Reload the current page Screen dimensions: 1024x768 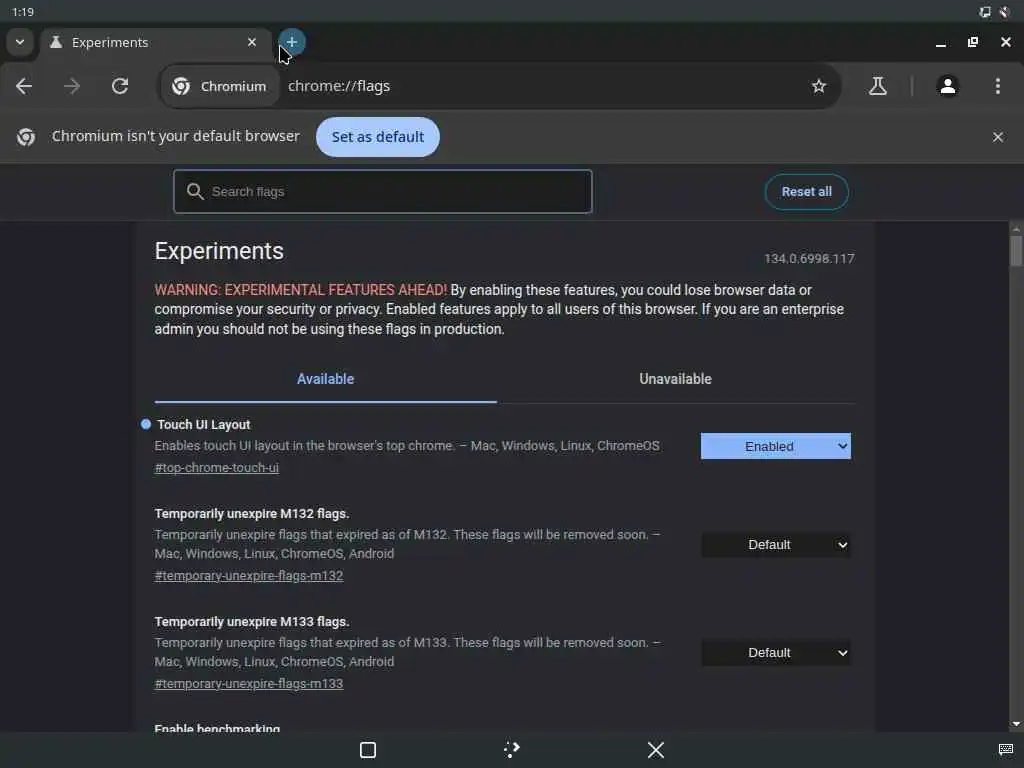coord(120,86)
